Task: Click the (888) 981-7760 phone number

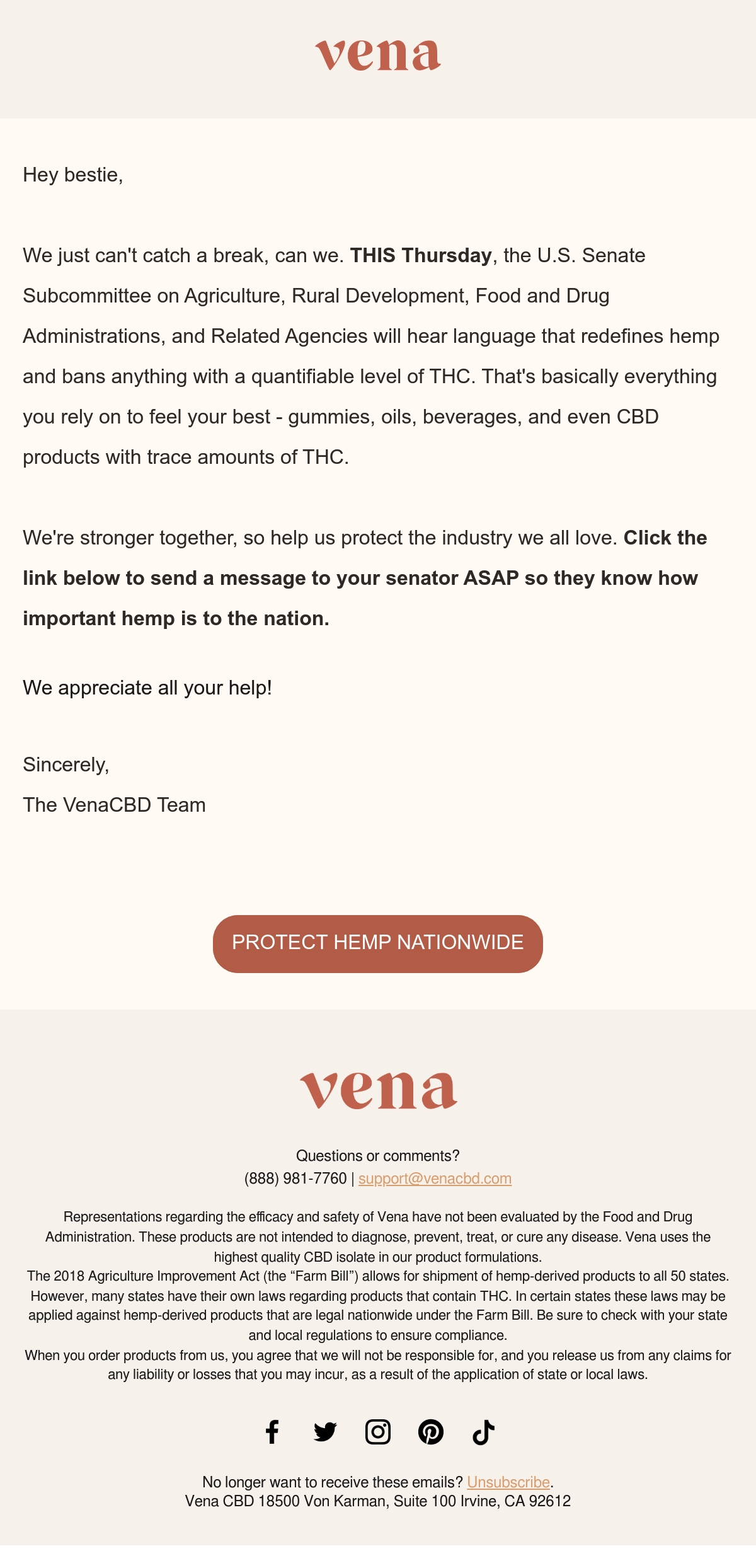Action: 295,1179
